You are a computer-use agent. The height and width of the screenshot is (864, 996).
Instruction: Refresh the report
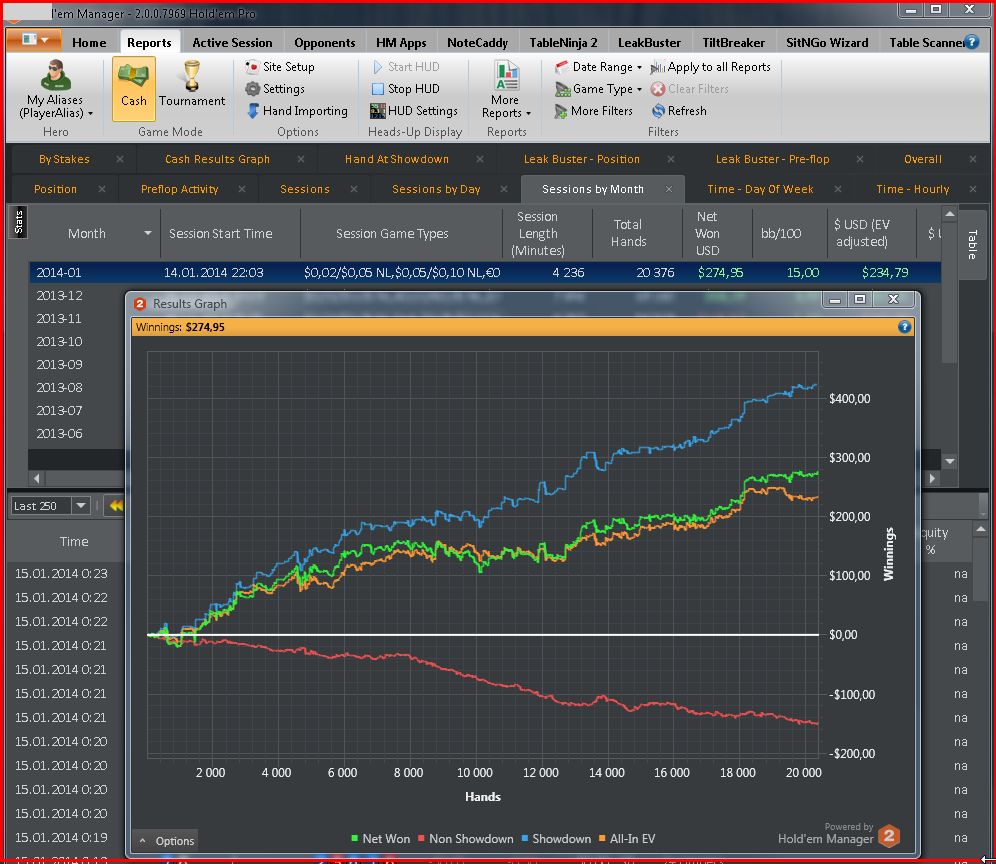pyautogui.click(x=678, y=111)
